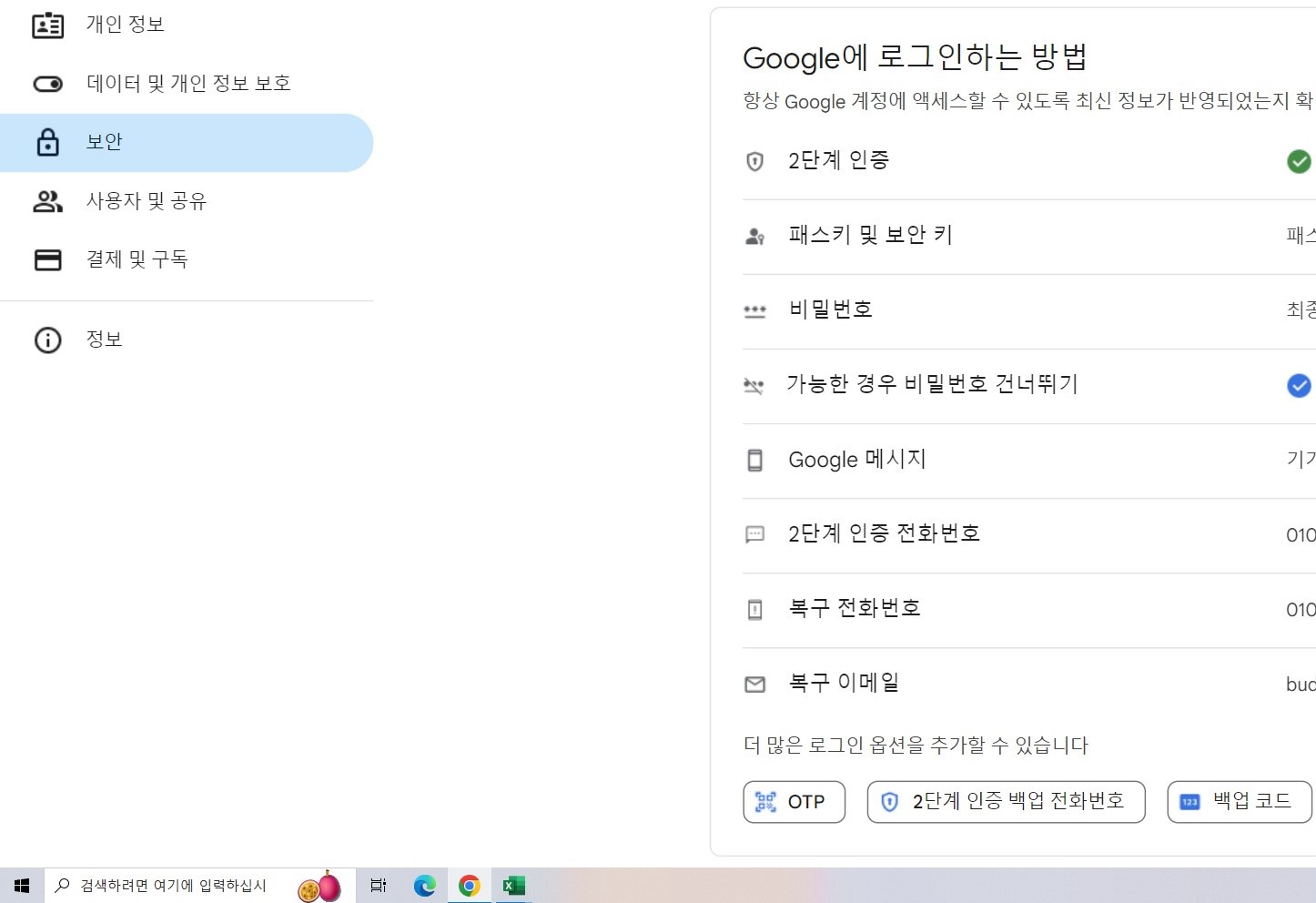
Task: Click the payments and subscriptions card icon
Action: tap(47, 260)
